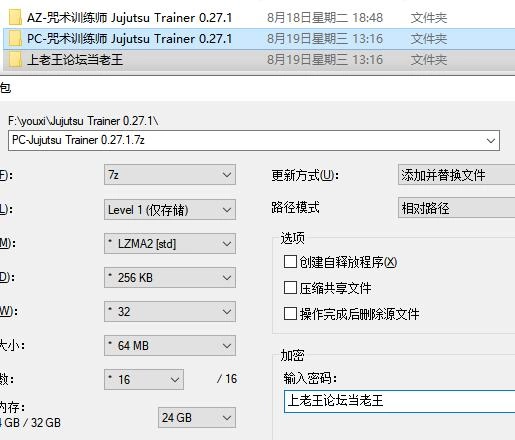Open the 7z archive format dropdown
This screenshot has width=515, height=440.
click(x=170, y=175)
